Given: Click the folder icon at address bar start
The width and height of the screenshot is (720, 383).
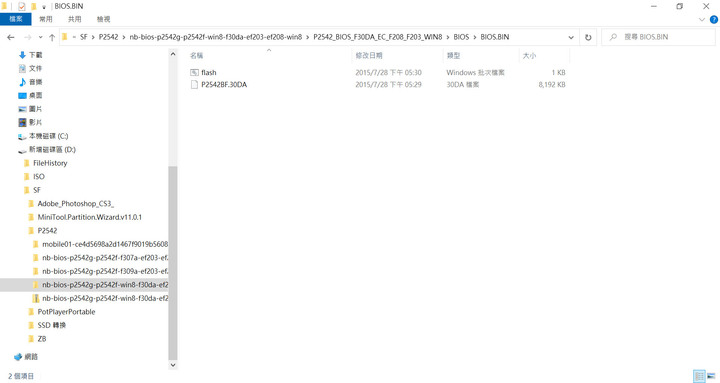Looking at the screenshot, I should pos(65,37).
